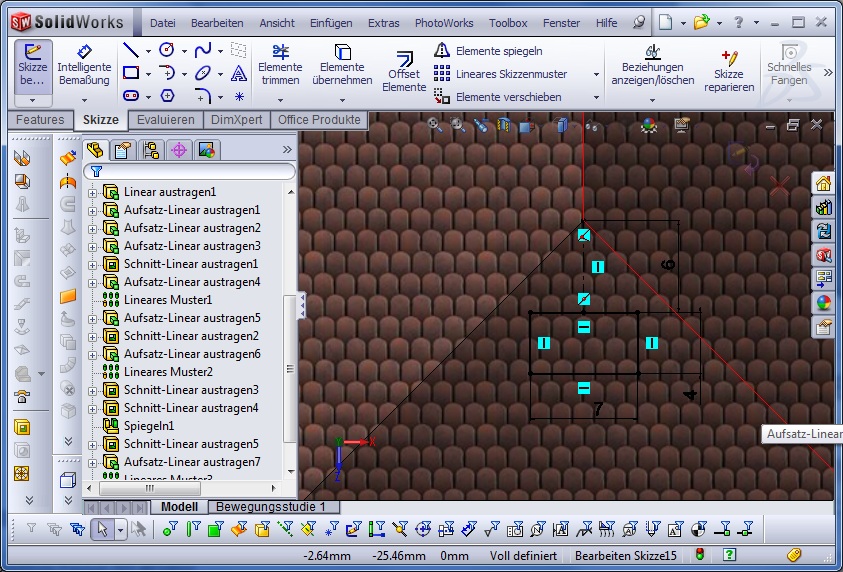This screenshot has height=572, width=843.
Task: Expand the Schnitt-Linear austragen2 tree node
Action: [93, 336]
